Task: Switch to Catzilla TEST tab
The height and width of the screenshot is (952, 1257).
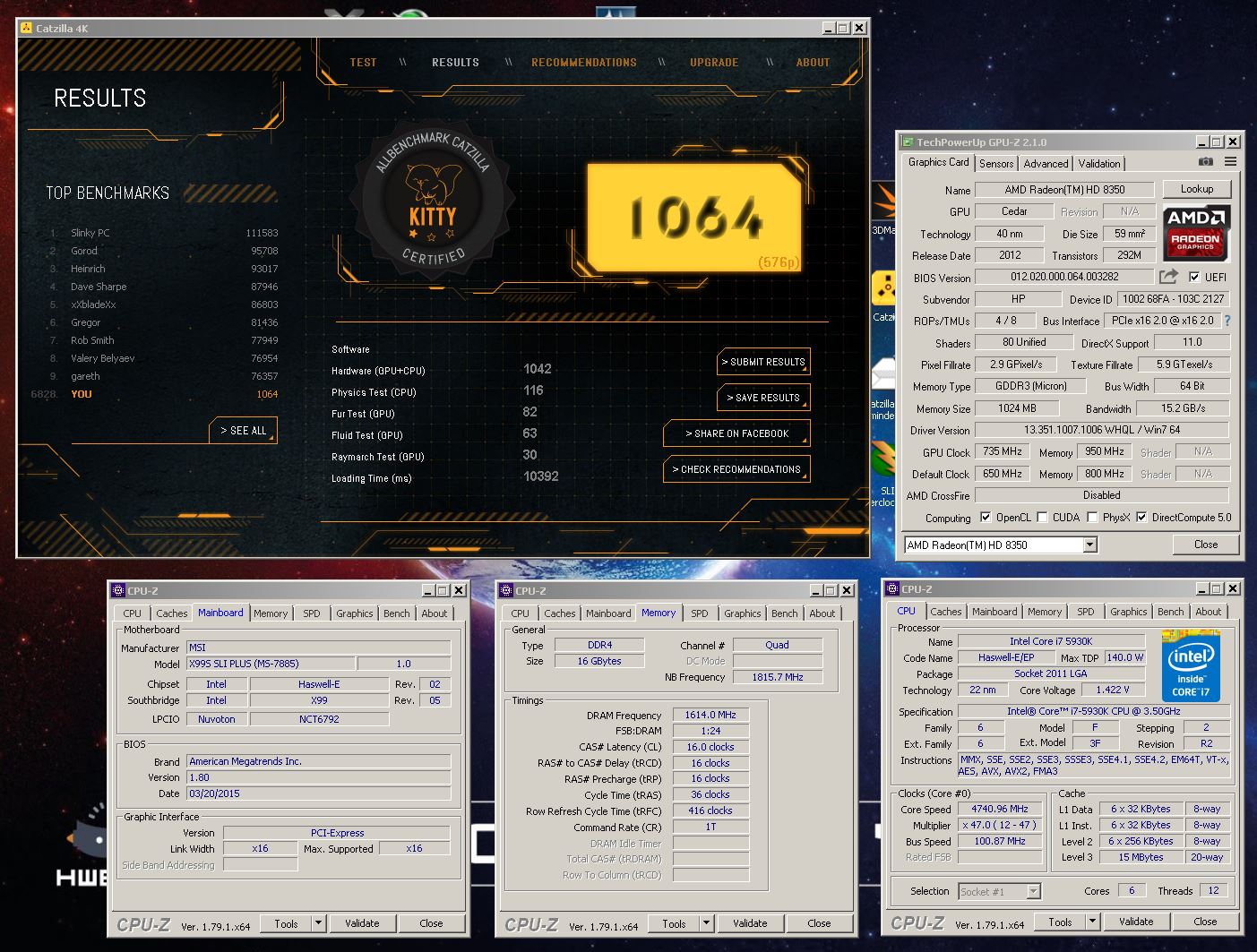Action: [363, 63]
